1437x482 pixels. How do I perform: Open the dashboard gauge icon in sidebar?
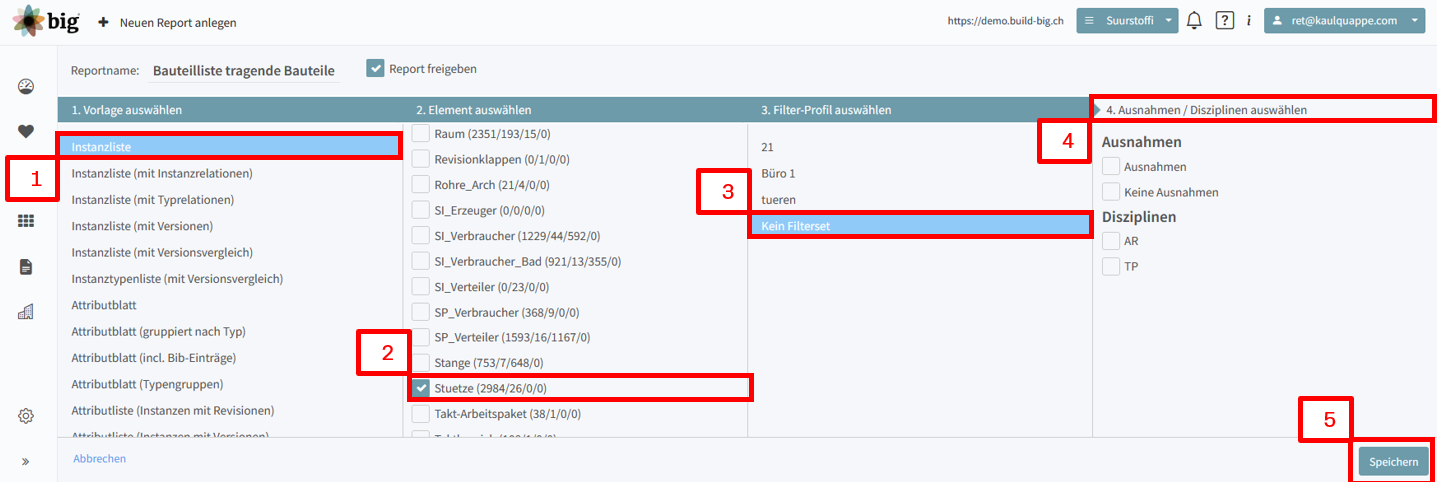click(27, 86)
